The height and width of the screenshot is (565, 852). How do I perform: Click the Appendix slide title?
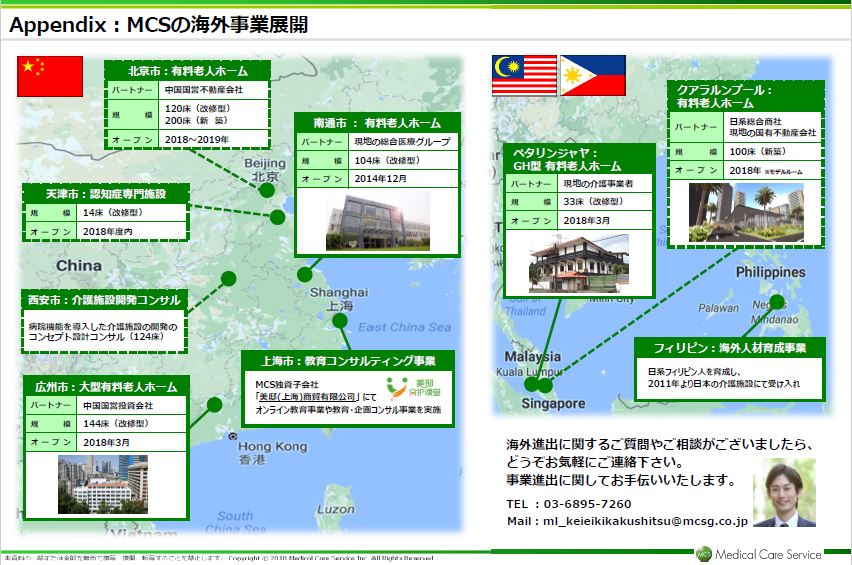tap(159, 24)
